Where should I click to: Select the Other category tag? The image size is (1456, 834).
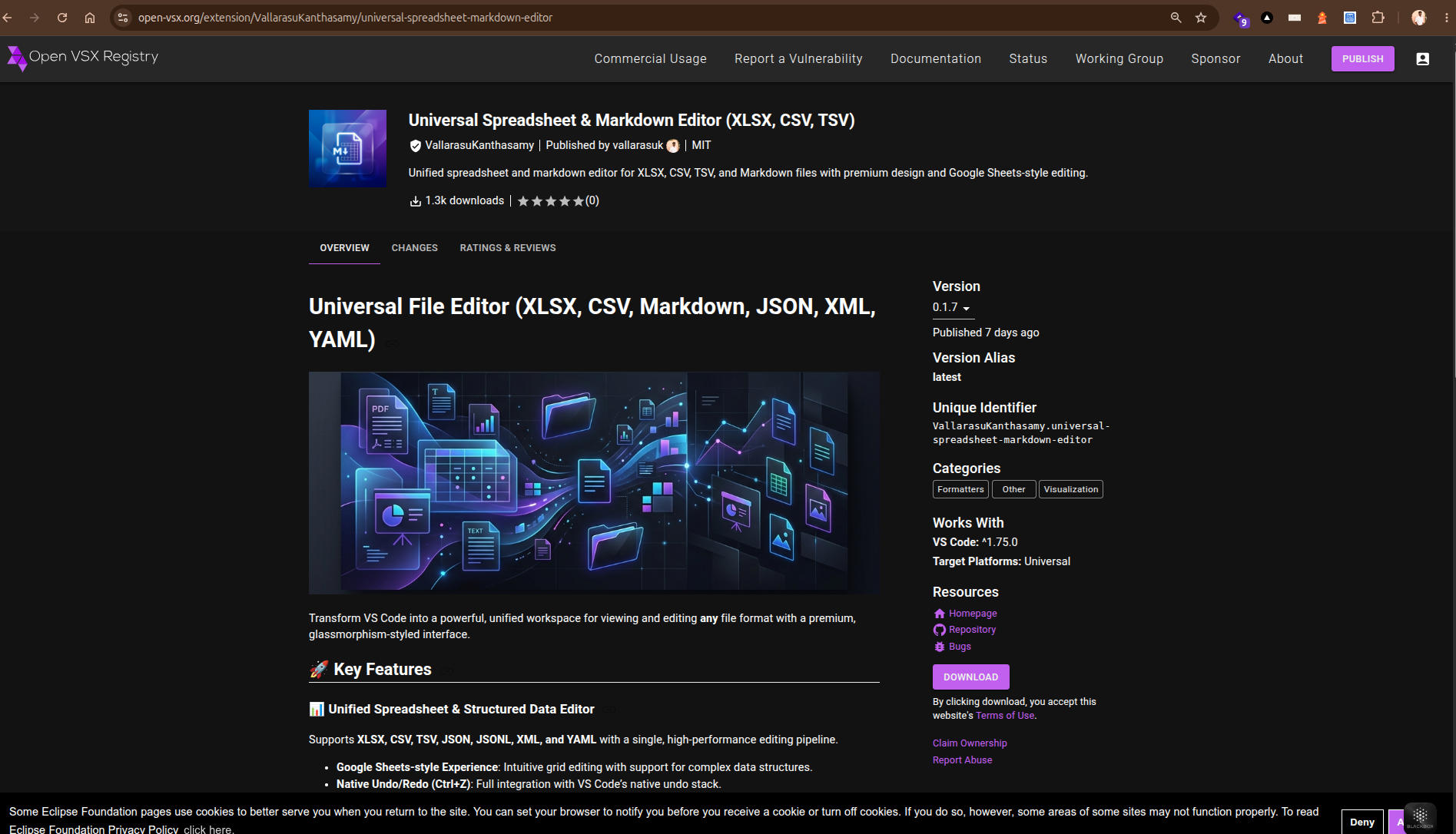tap(1013, 490)
